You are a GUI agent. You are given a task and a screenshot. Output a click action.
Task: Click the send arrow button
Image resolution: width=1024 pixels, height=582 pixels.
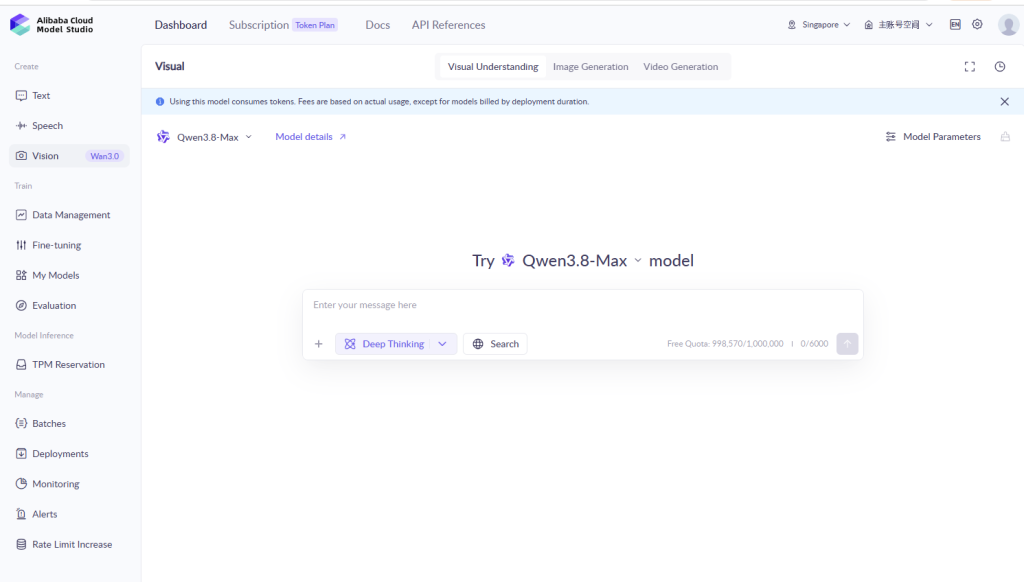click(847, 344)
